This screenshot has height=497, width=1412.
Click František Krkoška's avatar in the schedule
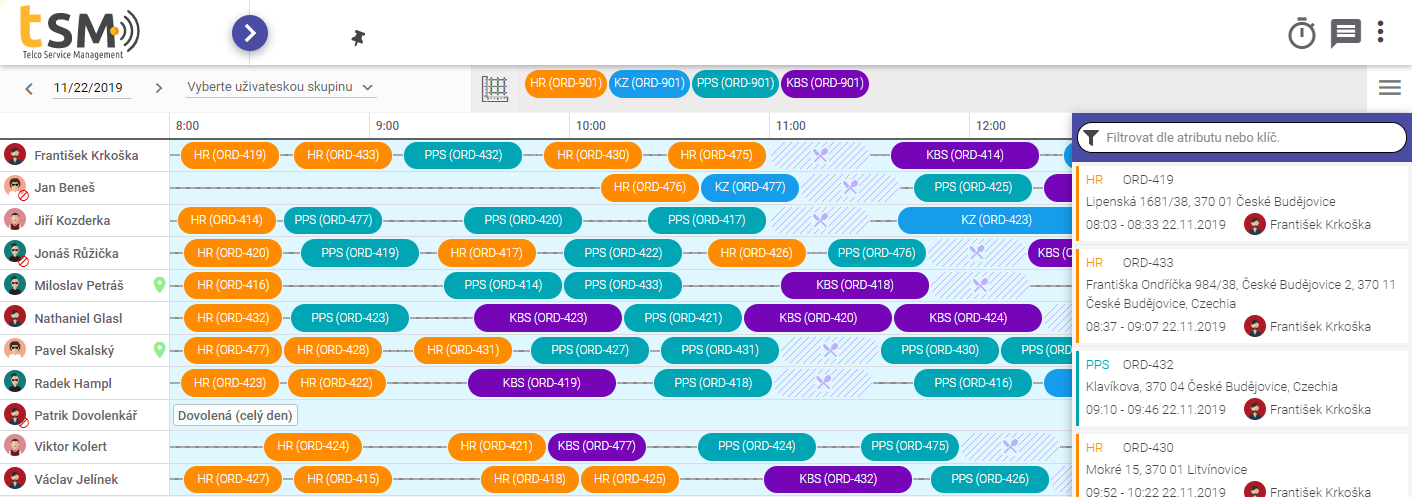pyautogui.click(x=15, y=155)
